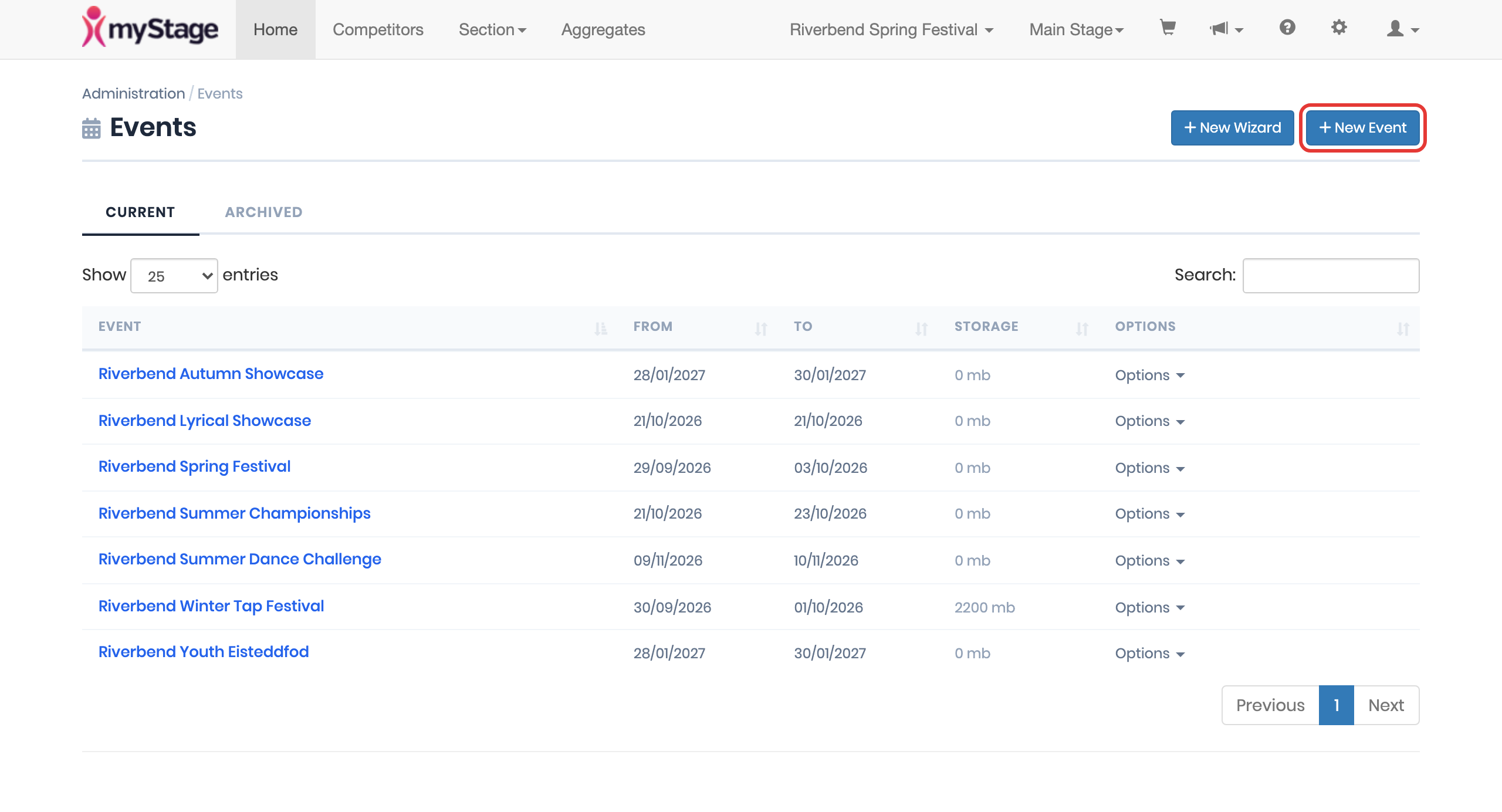Expand Options for Riverbend Summer Championships

[x=1150, y=514]
